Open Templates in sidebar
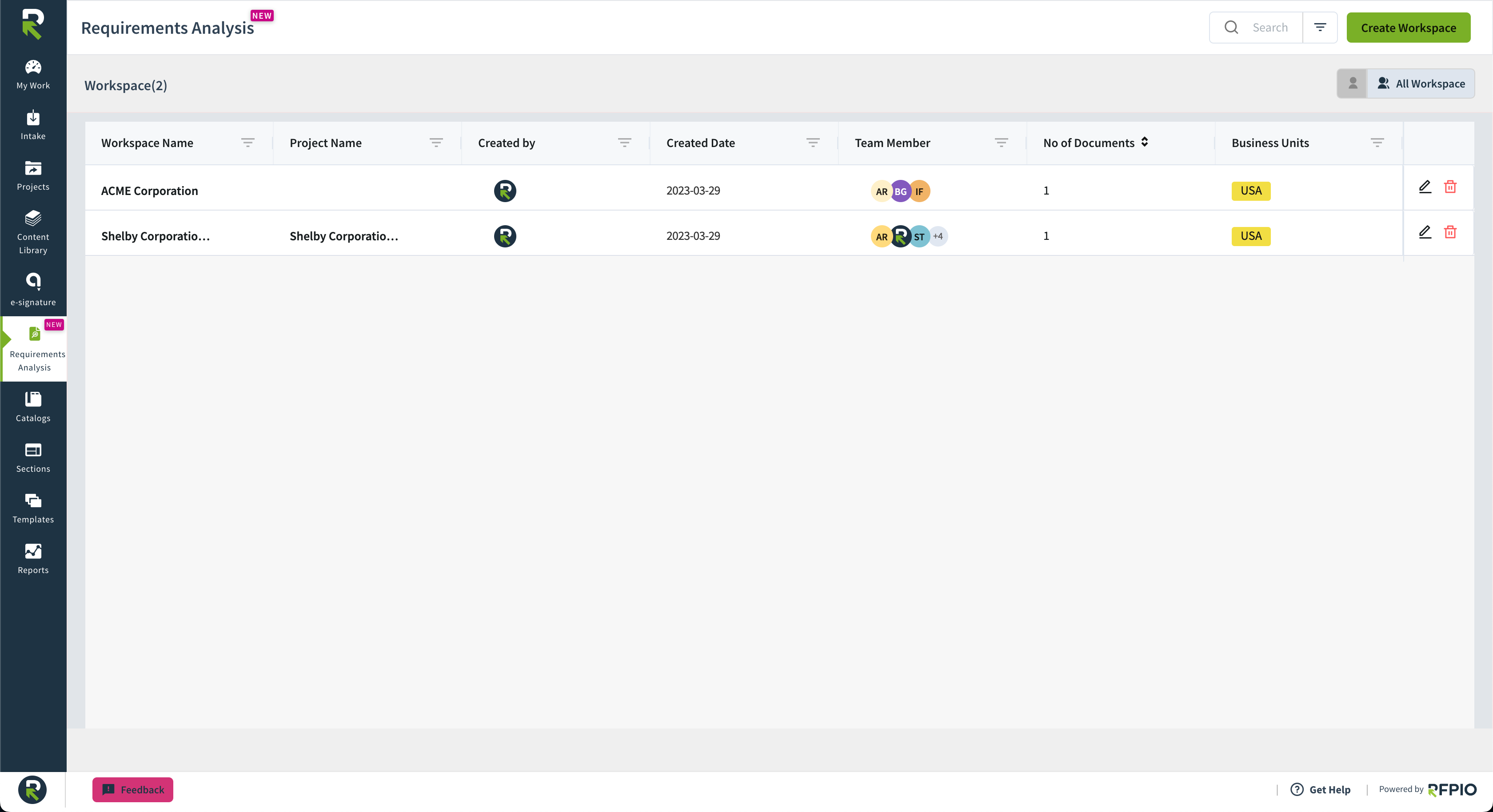The height and width of the screenshot is (812, 1493). click(x=33, y=508)
